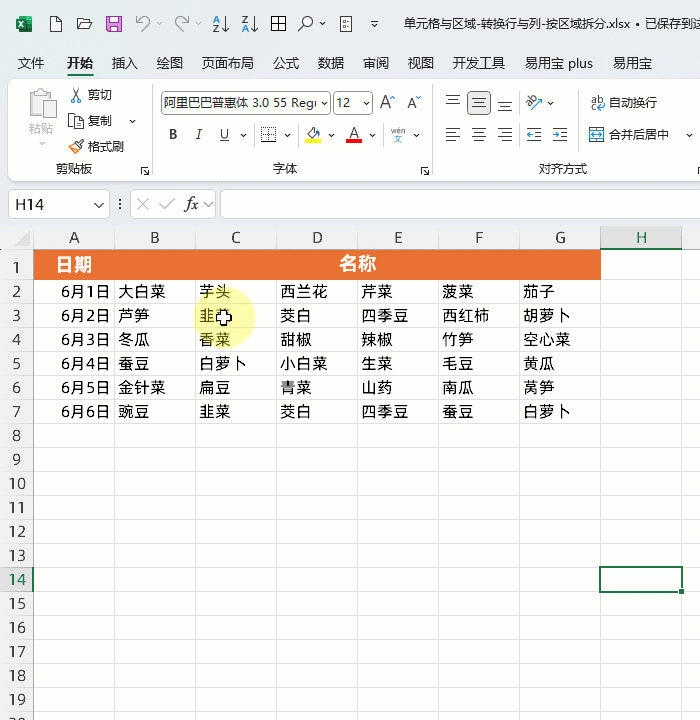Click the select-all corner triangle

[x=21, y=238]
